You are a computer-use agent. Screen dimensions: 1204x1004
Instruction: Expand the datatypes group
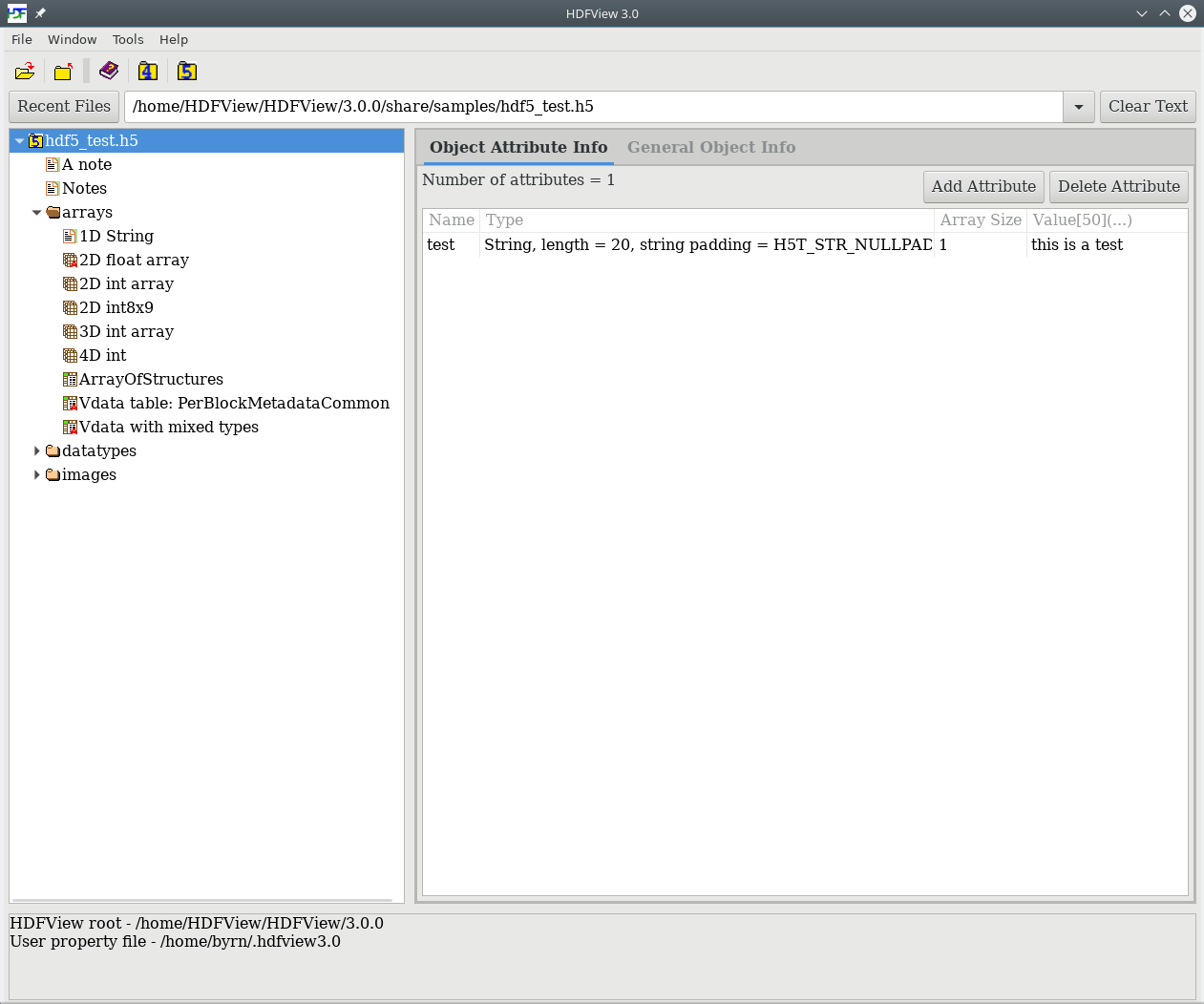tap(37, 450)
